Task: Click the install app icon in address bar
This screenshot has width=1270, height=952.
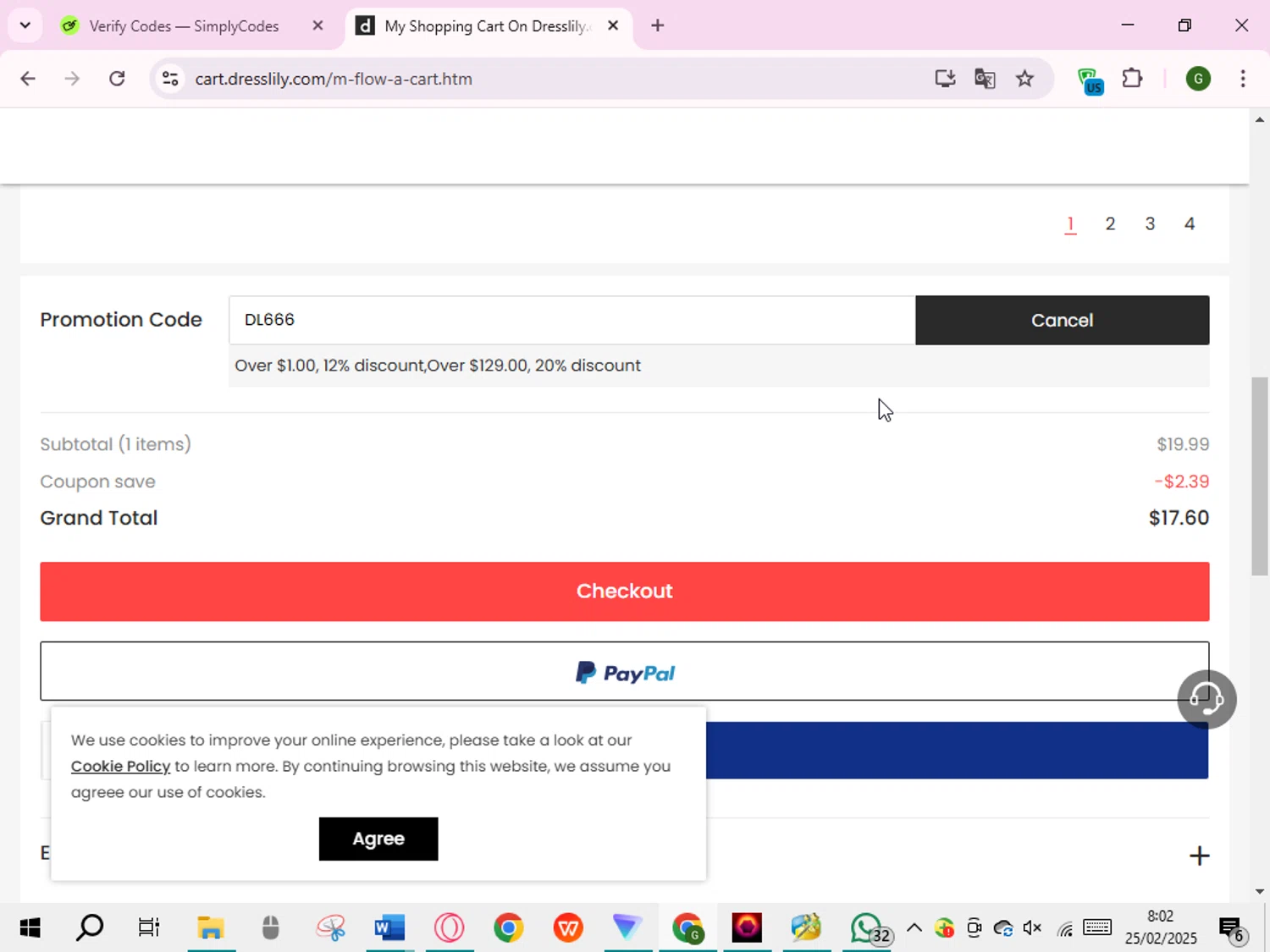Action: click(945, 79)
